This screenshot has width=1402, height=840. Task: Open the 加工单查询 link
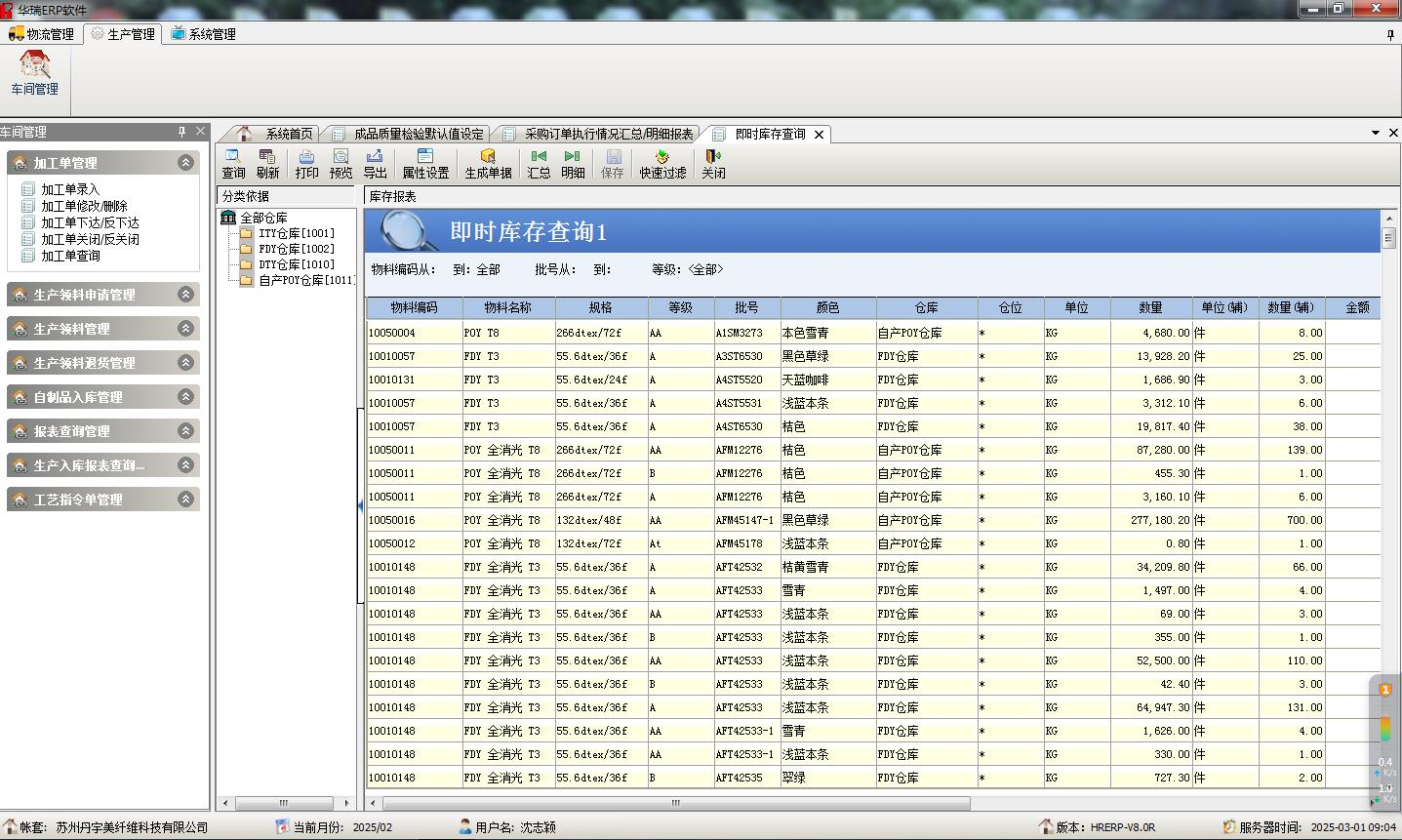coord(70,256)
